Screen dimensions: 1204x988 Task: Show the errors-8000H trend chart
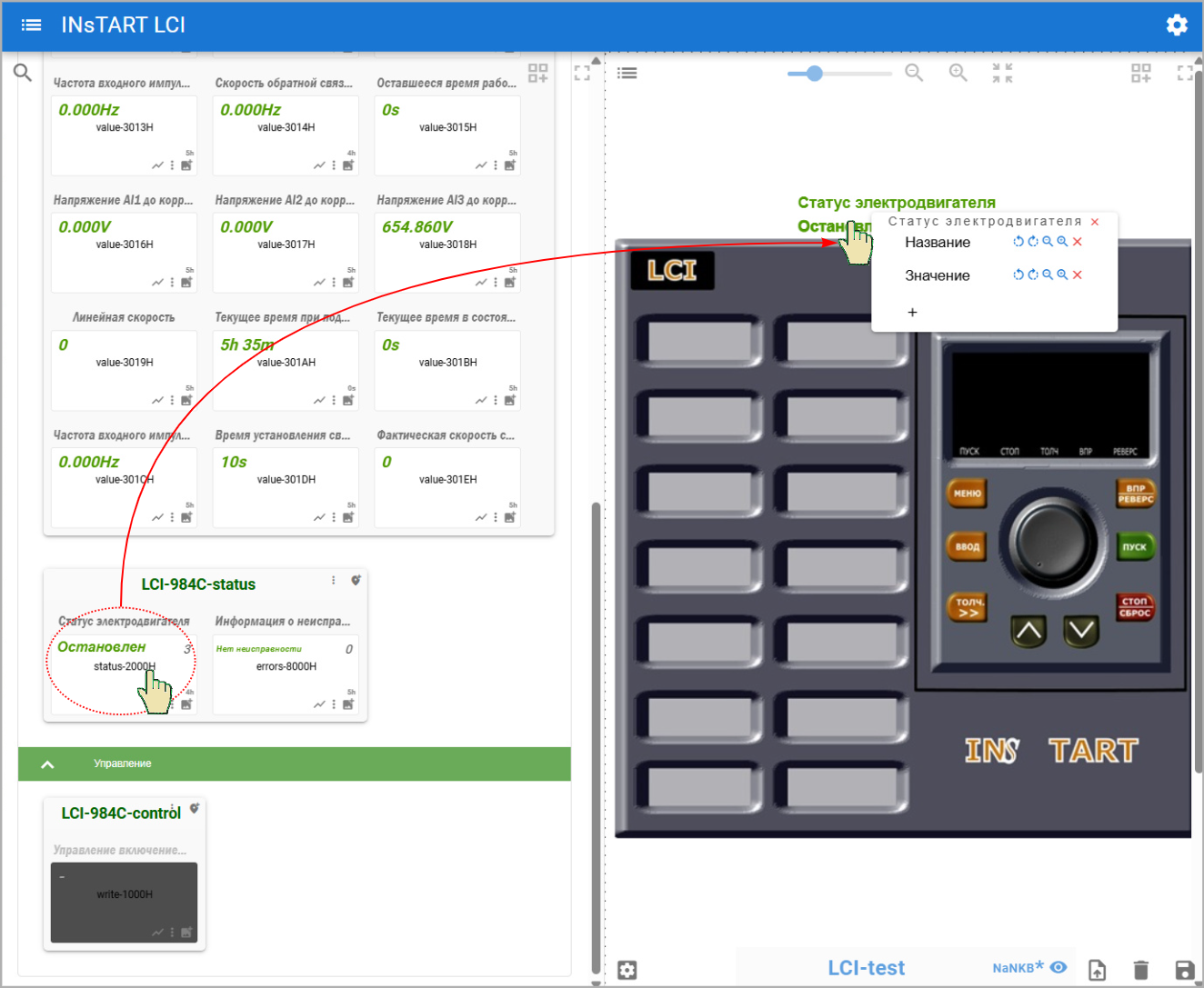[x=319, y=704]
